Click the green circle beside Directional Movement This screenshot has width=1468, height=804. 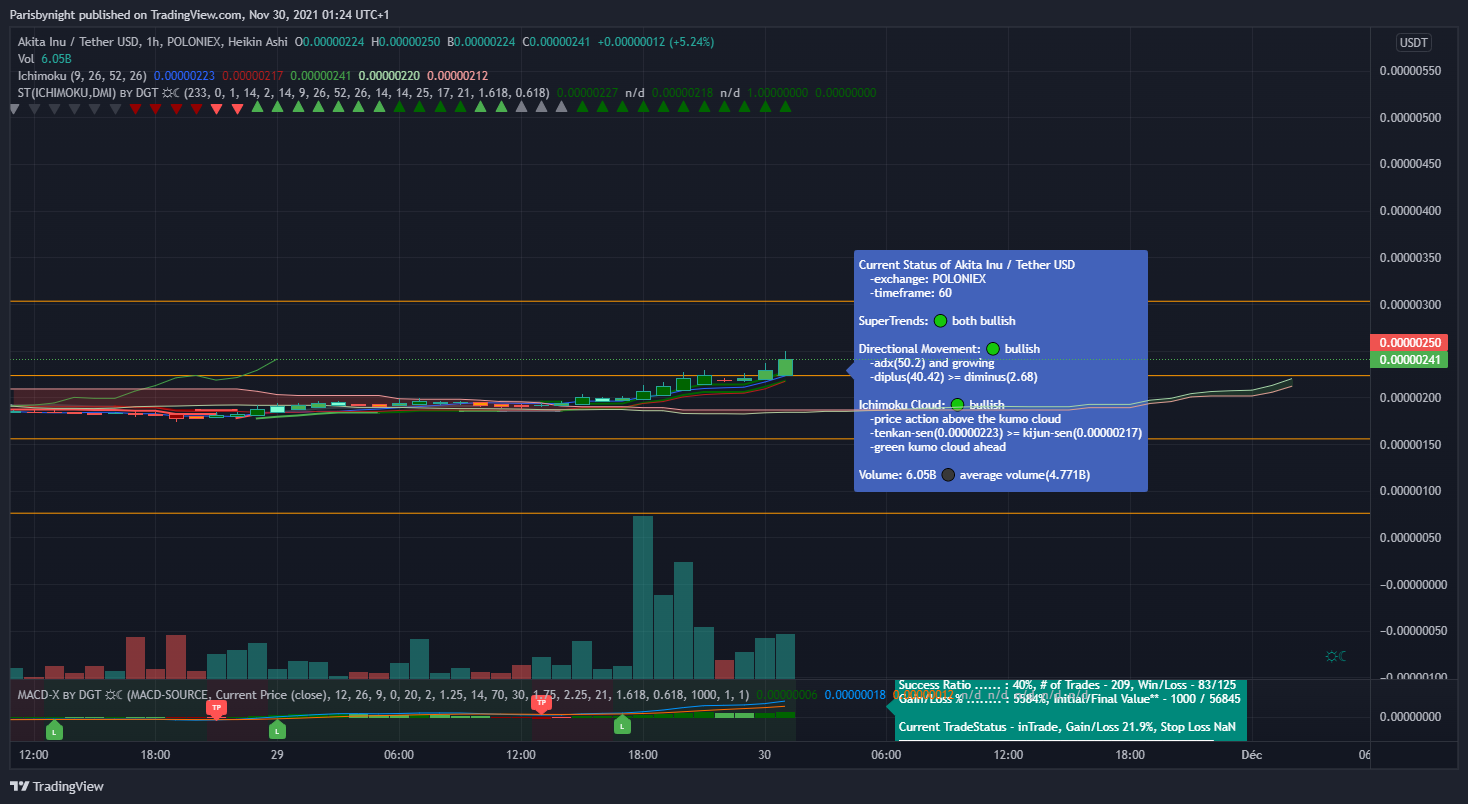click(x=993, y=349)
